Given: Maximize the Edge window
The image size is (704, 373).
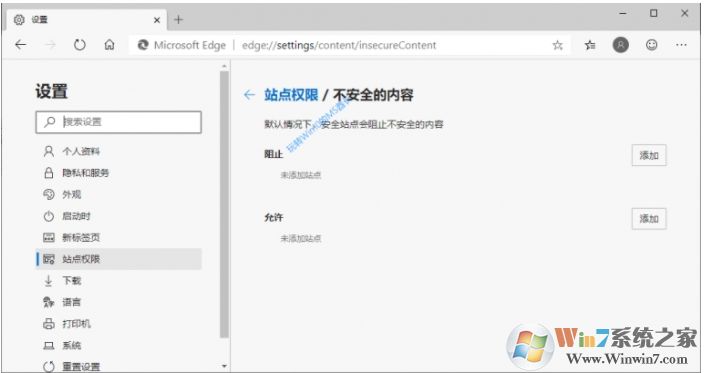Looking at the screenshot, I should point(654,13).
